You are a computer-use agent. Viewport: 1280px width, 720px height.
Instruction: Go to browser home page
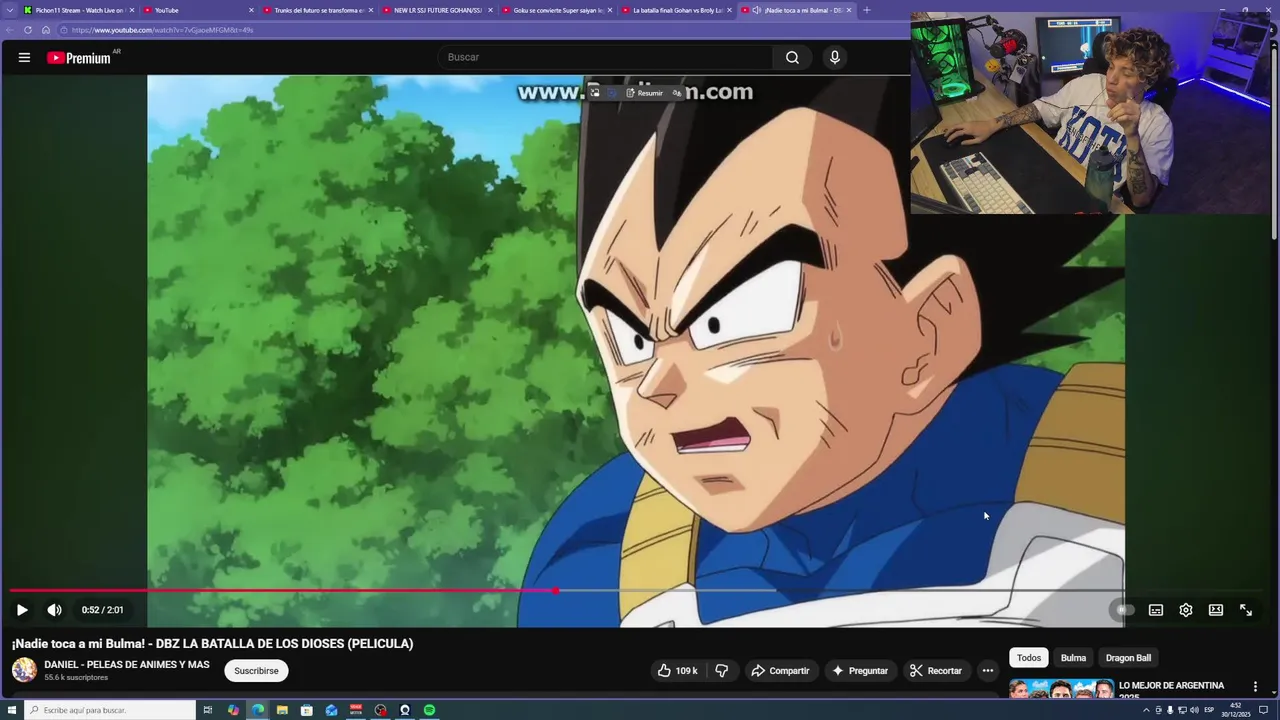click(46, 30)
